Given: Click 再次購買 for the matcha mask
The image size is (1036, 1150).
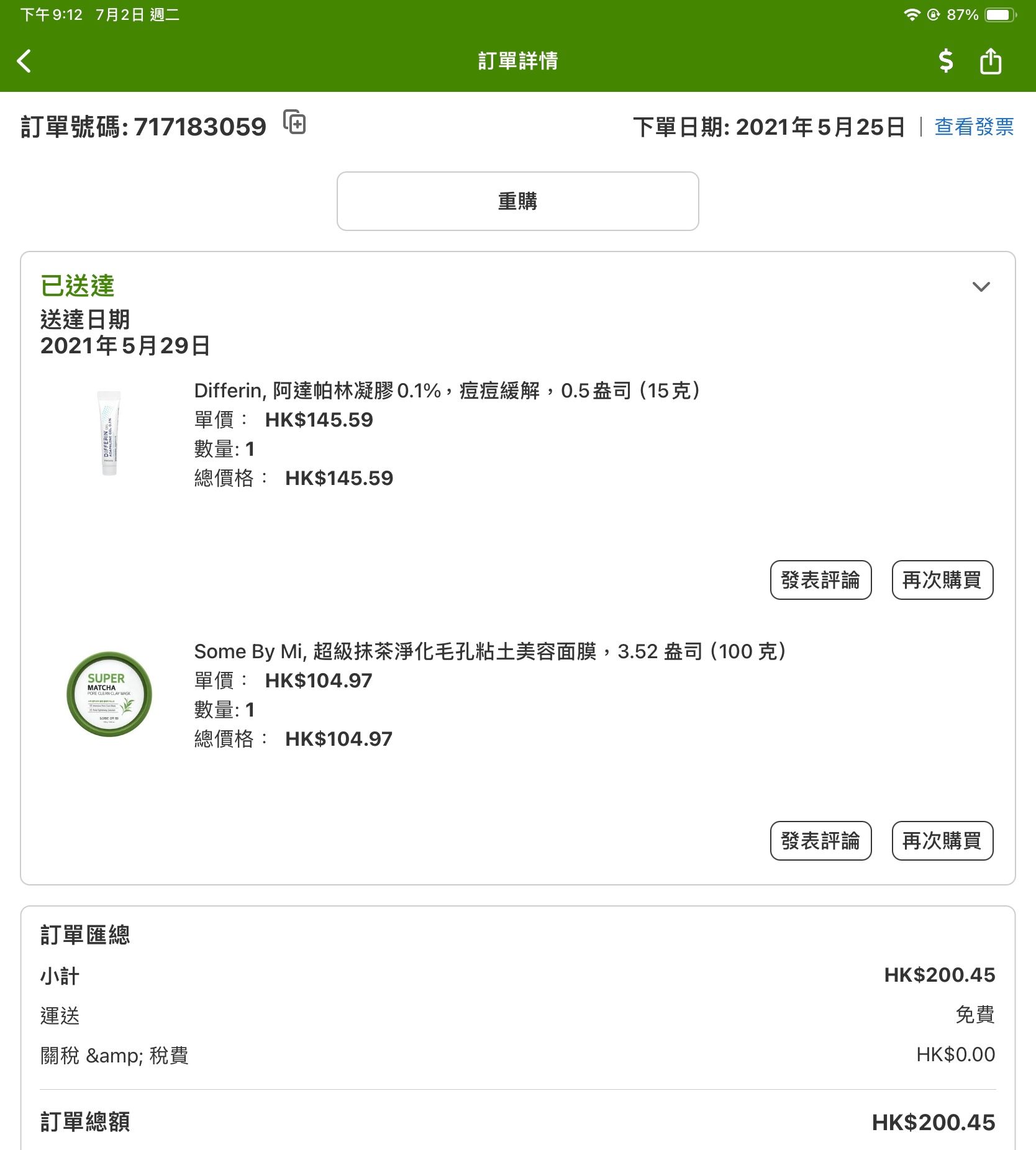Looking at the screenshot, I should (x=942, y=841).
